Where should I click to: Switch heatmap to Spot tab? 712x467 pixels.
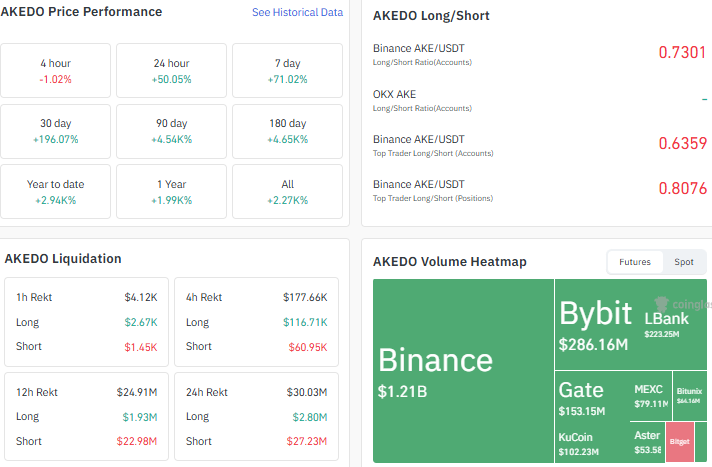(683, 262)
